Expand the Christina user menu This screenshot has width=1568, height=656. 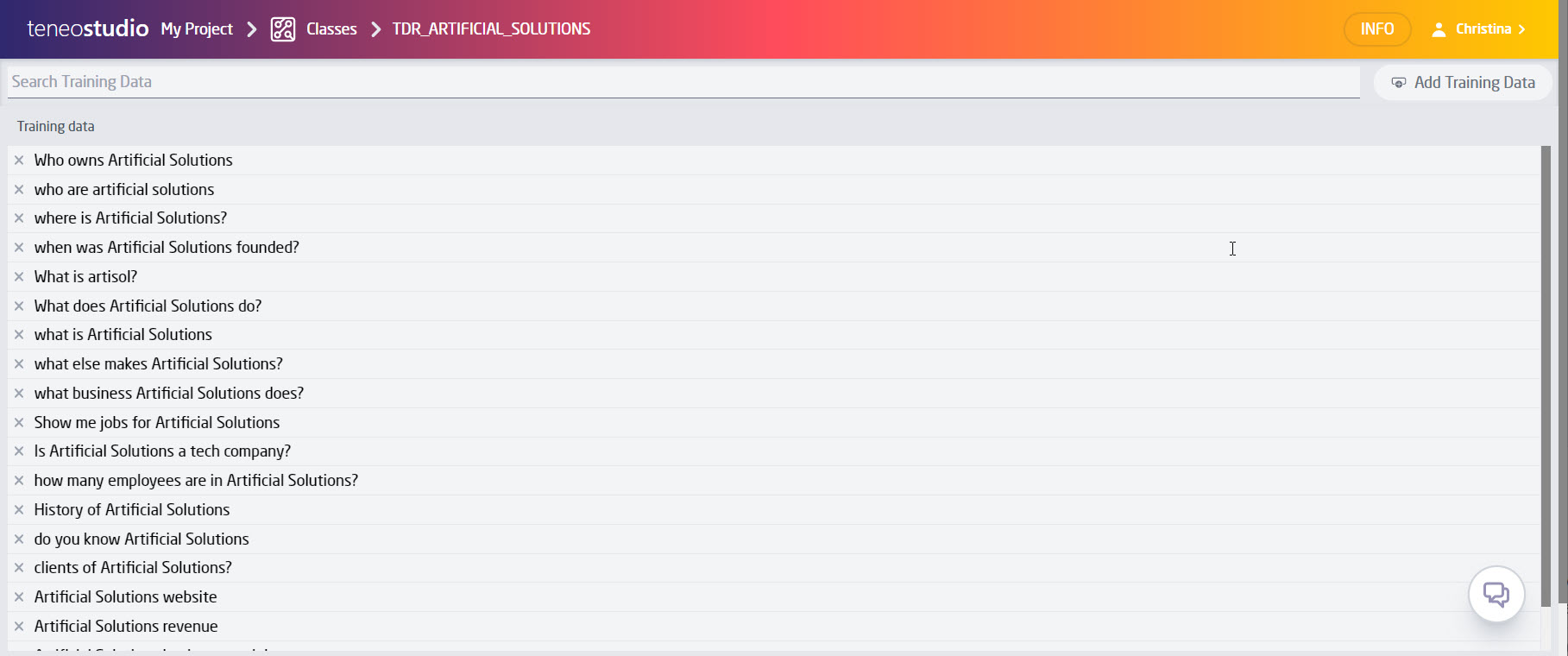click(x=1478, y=29)
